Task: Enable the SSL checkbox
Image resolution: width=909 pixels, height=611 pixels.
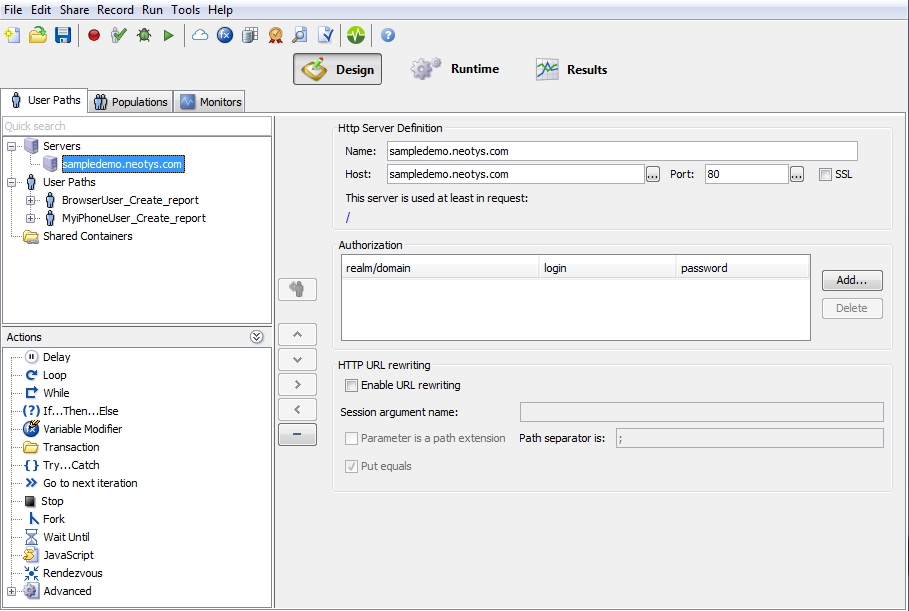Action: pos(825,174)
